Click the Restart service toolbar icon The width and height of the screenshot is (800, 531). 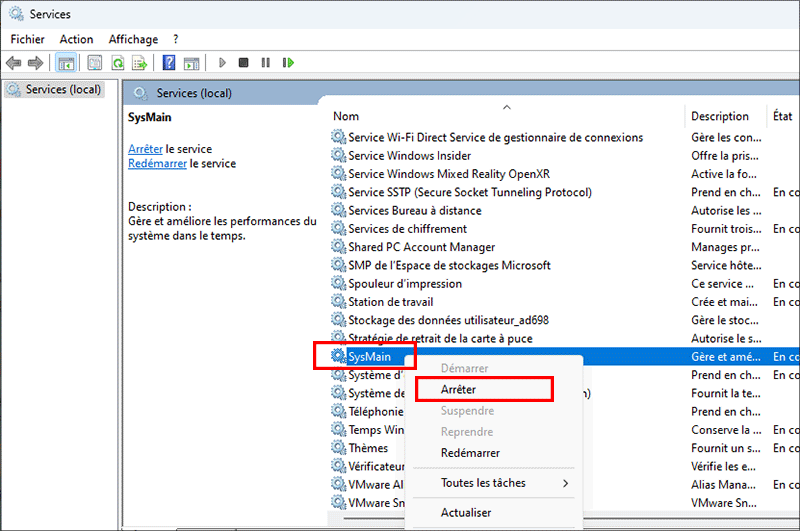point(288,63)
